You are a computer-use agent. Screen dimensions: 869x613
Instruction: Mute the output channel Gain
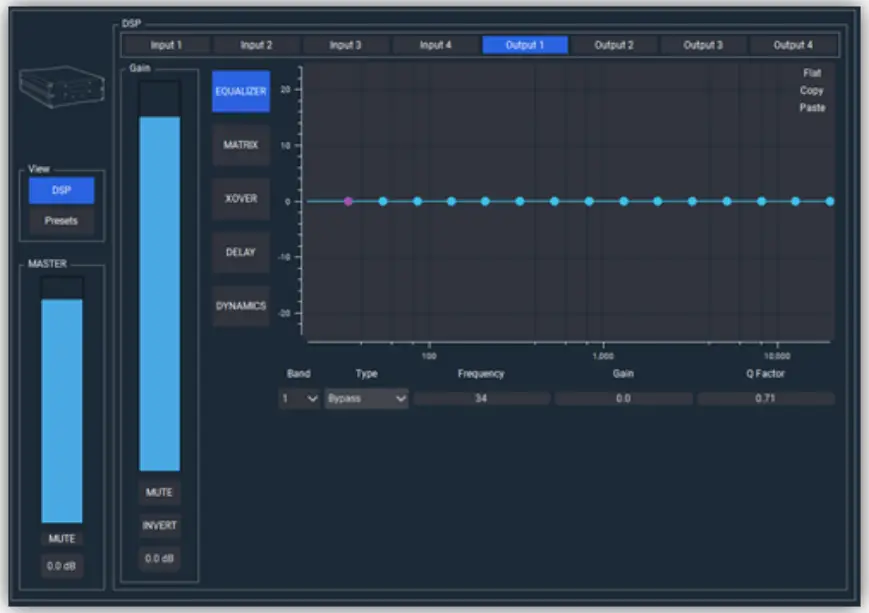(x=160, y=492)
